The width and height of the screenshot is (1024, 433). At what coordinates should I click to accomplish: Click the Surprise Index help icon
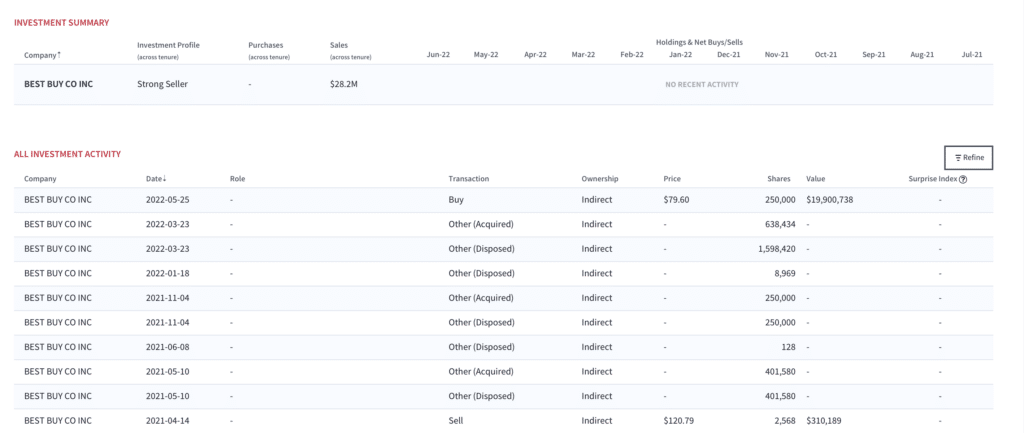pos(963,179)
